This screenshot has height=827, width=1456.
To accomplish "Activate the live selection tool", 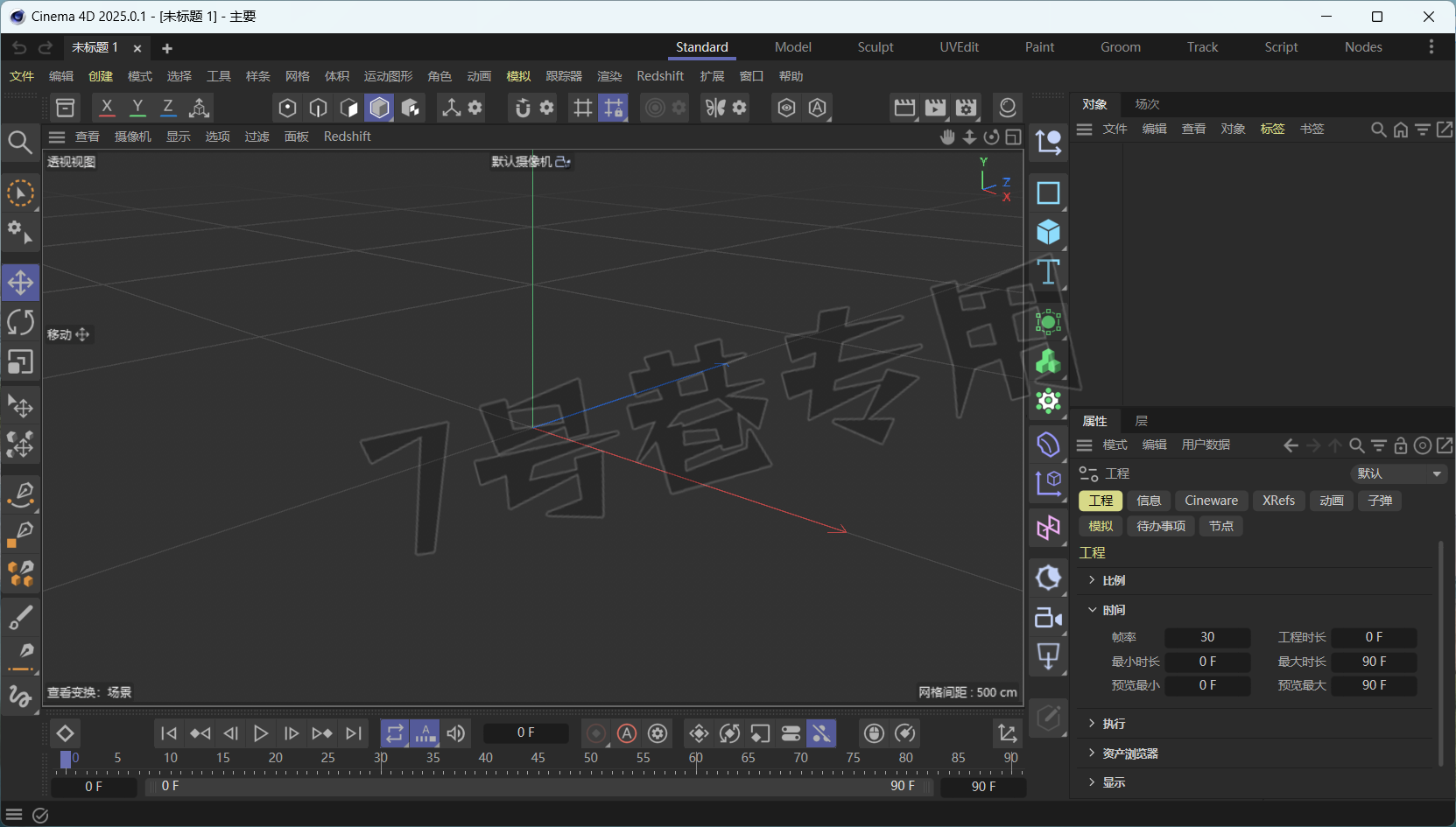I will click(x=20, y=193).
